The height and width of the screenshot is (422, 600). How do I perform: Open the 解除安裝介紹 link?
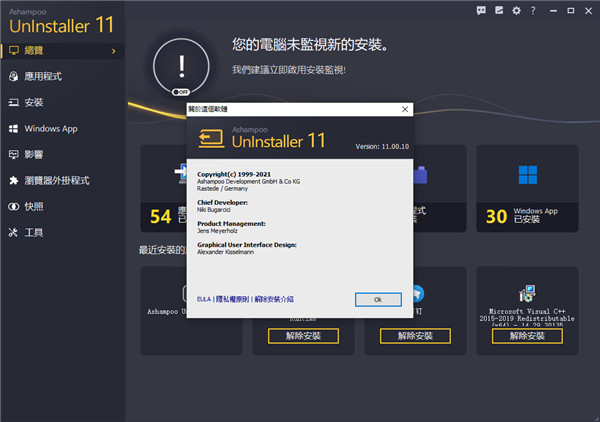(274, 299)
